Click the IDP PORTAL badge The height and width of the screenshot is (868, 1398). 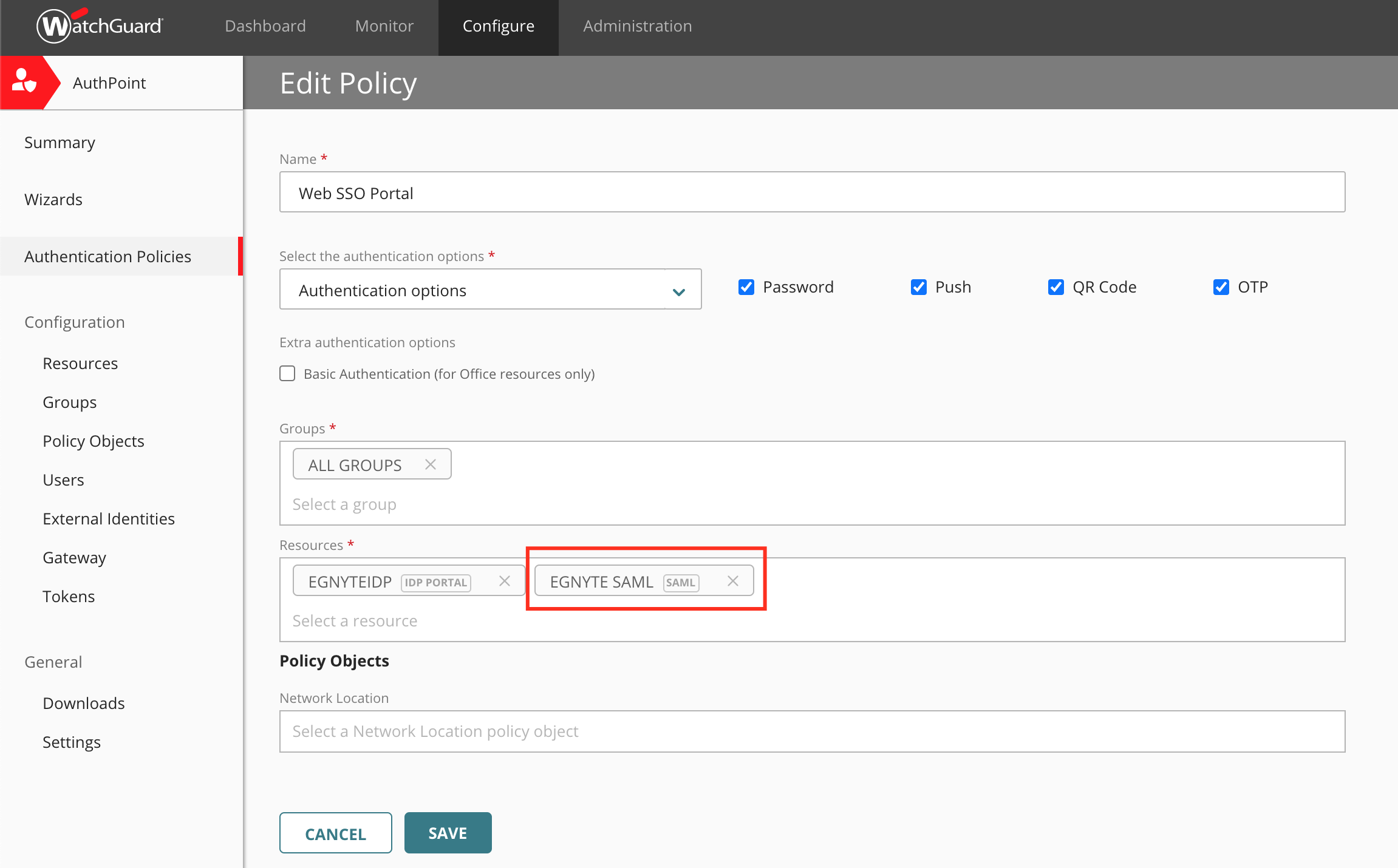[435, 583]
